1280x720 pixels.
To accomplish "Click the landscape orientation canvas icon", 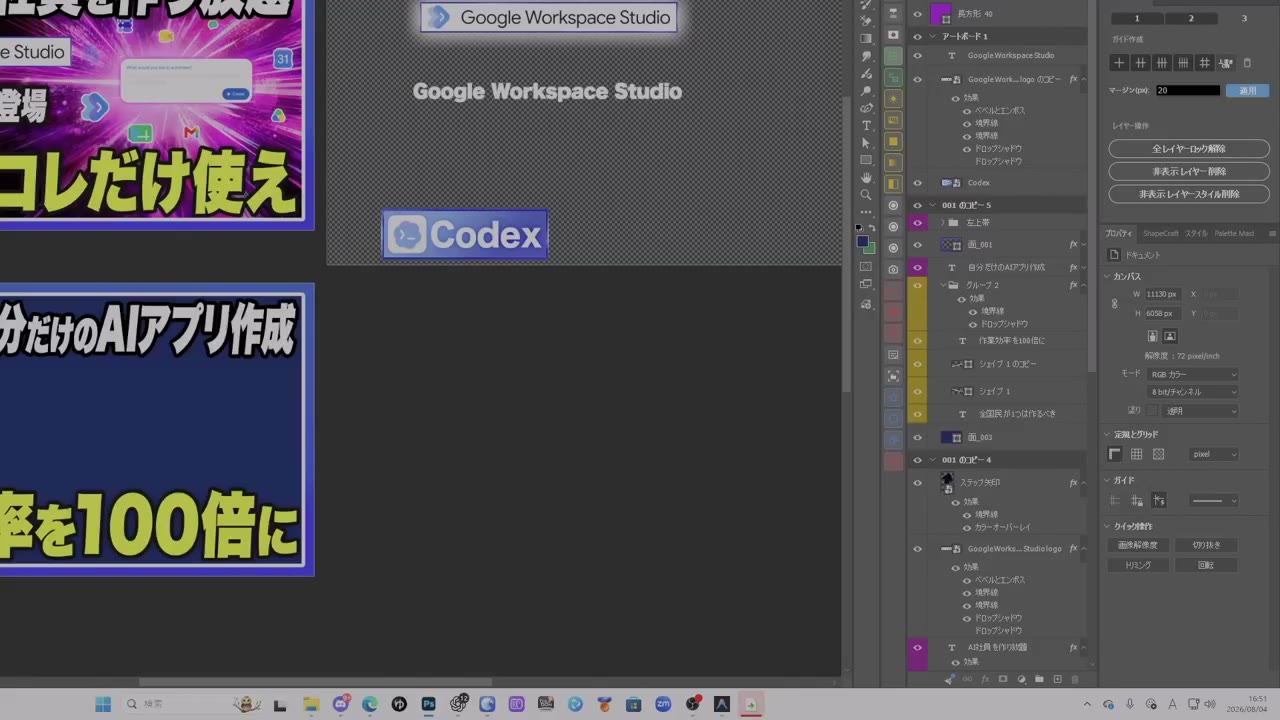I will point(1170,336).
